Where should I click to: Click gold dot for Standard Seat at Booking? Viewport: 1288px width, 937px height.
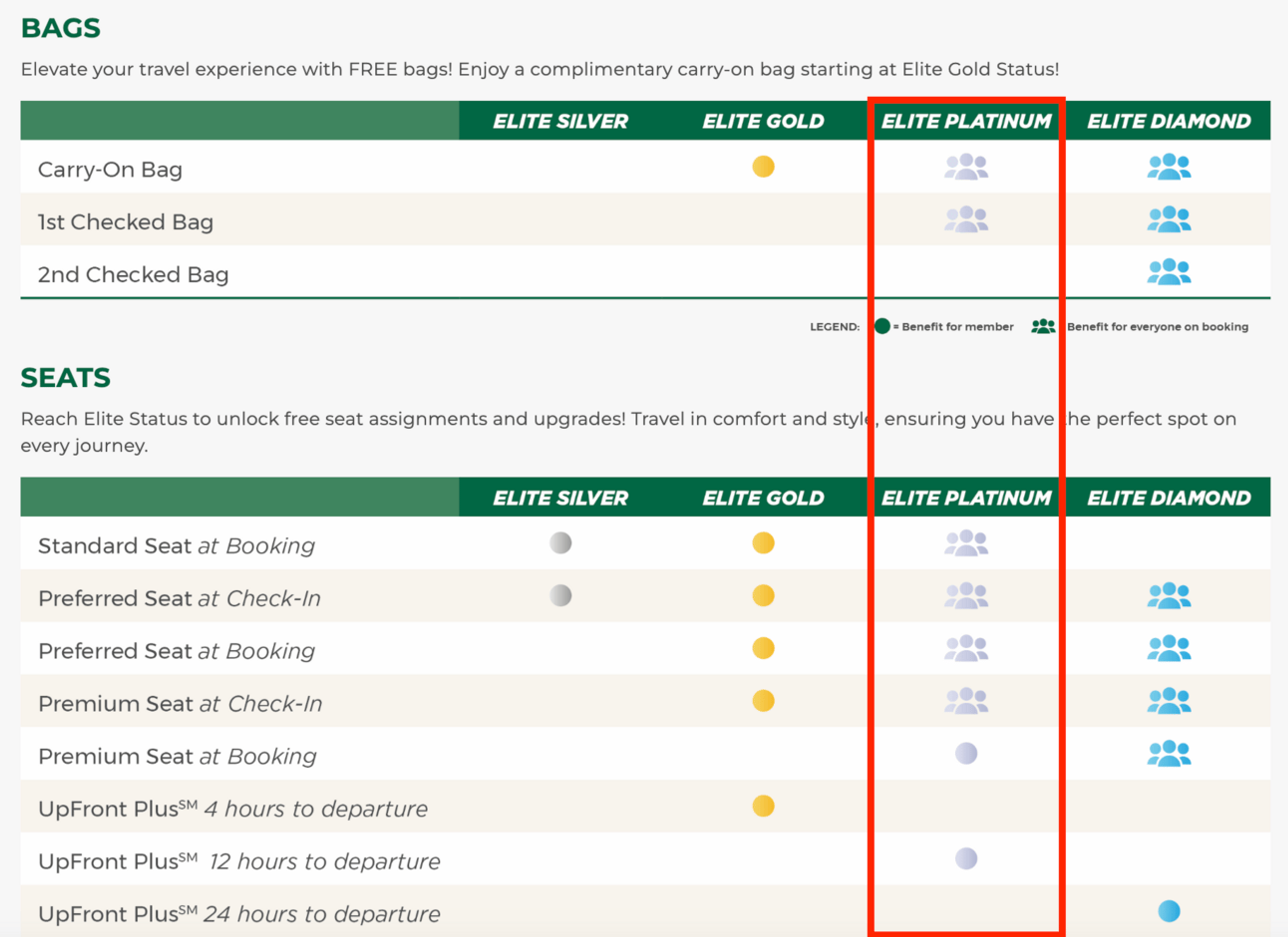(763, 543)
